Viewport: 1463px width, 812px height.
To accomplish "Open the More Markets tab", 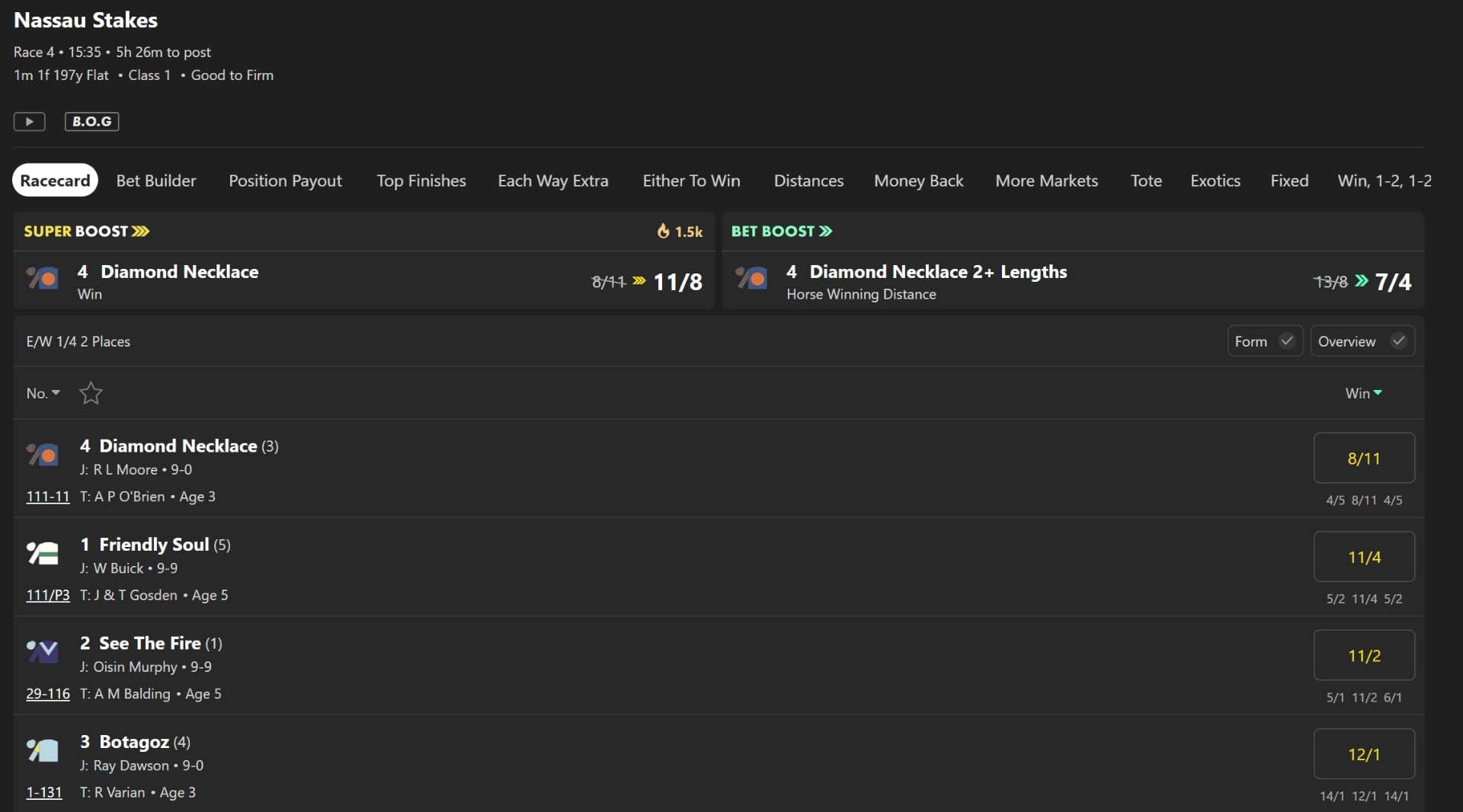I will (x=1046, y=181).
